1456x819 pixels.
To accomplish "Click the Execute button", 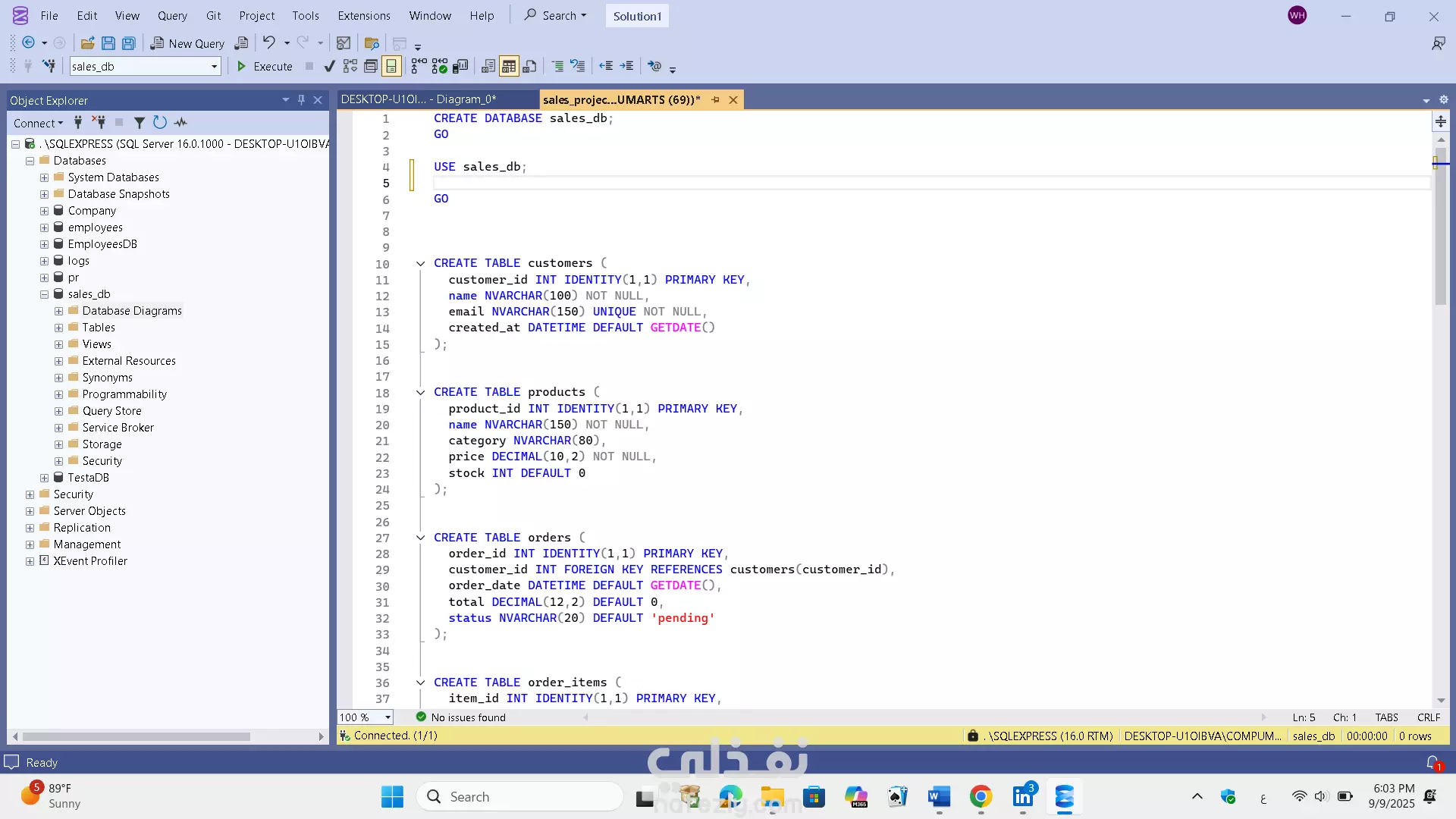I will click(265, 67).
